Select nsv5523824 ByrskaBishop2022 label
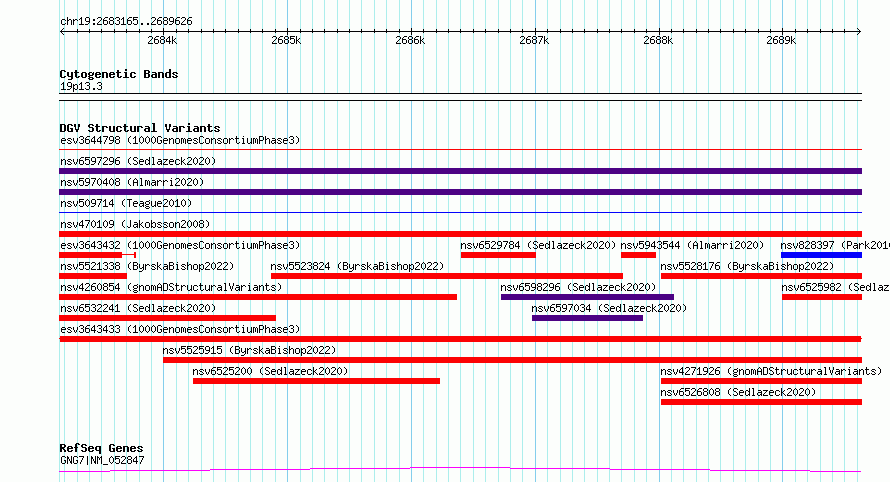The height and width of the screenshot is (482, 890). (x=357, y=266)
